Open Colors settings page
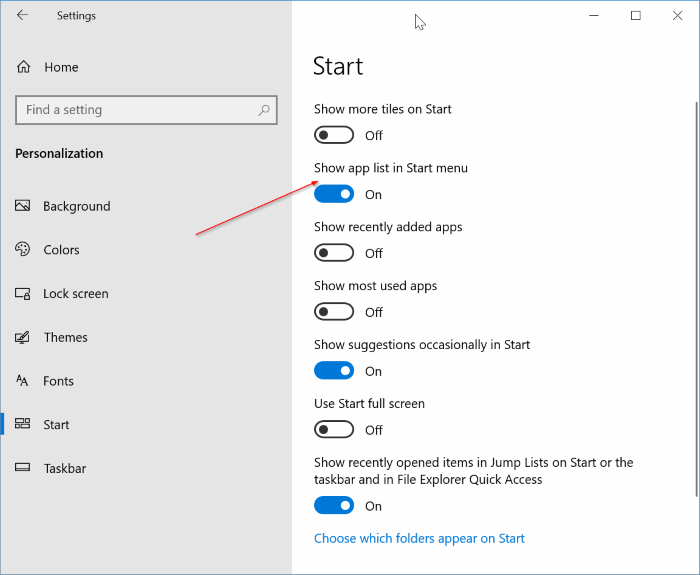Screen dimensions: 700x575 point(61,250)
